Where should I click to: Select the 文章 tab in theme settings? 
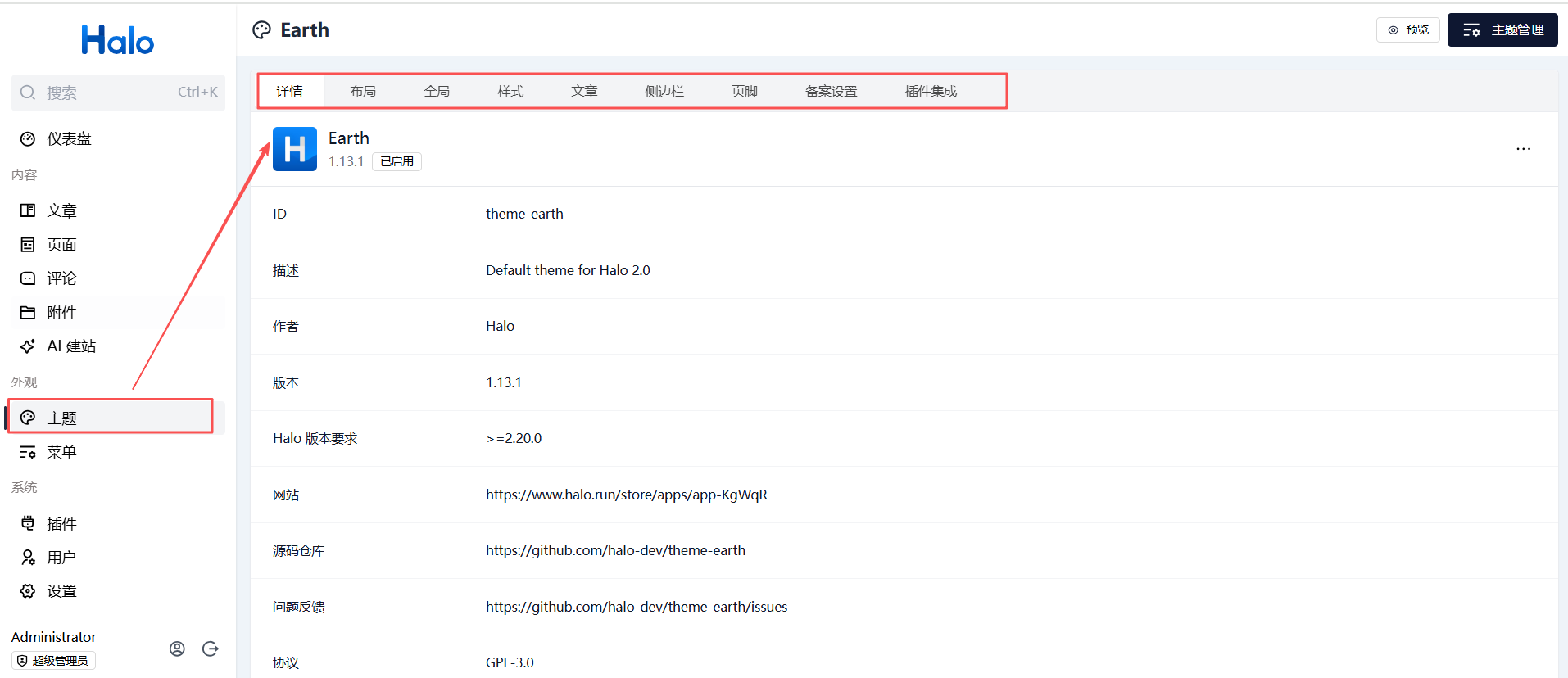584,91
